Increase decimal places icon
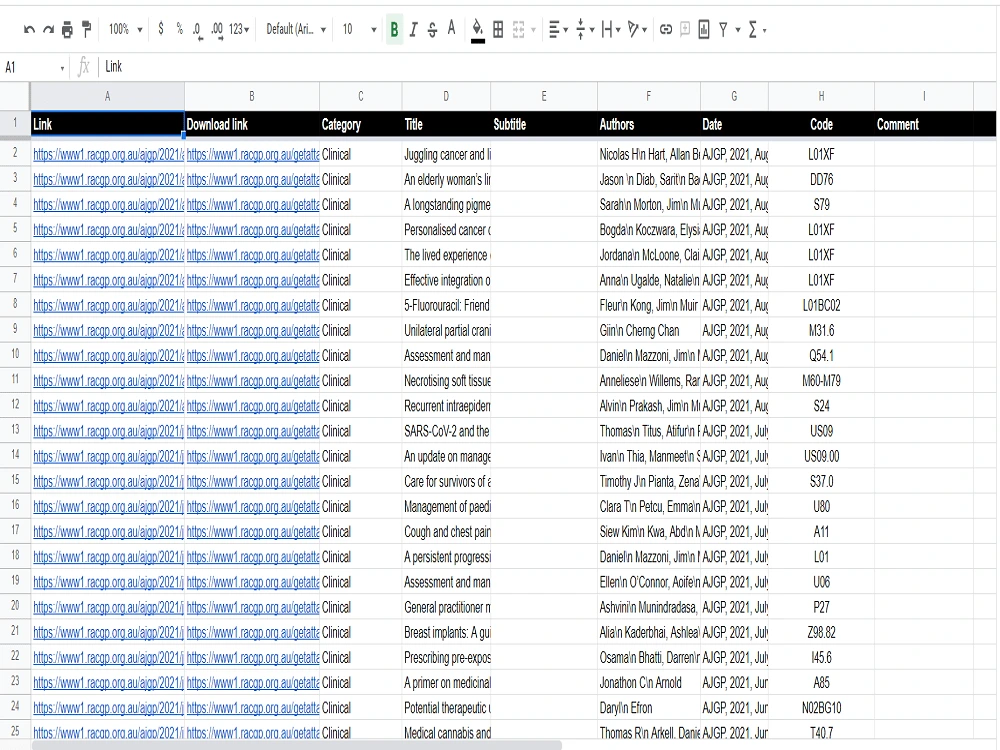Screen dimensions: 1000x750 point(217,30)
